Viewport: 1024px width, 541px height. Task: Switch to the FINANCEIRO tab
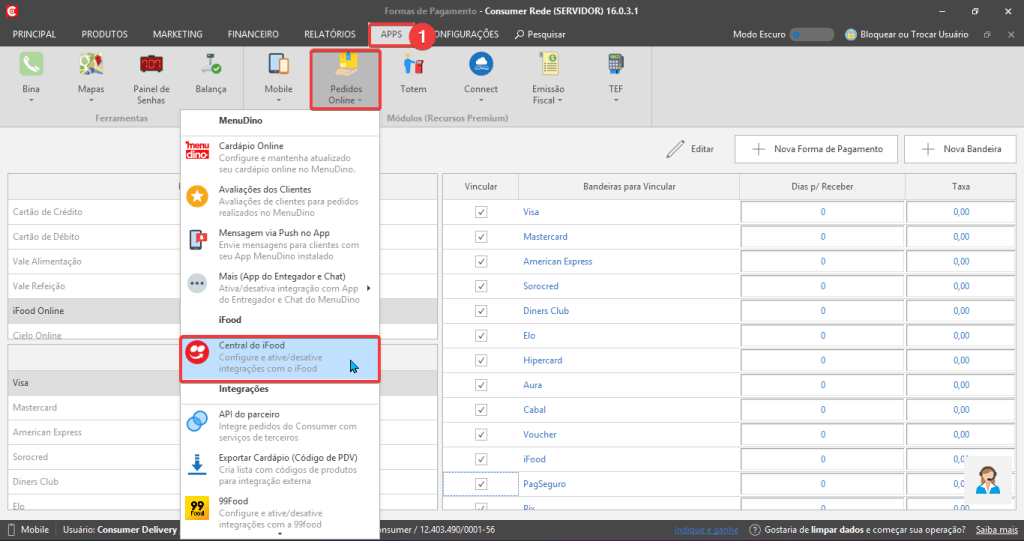coord(253,34)
